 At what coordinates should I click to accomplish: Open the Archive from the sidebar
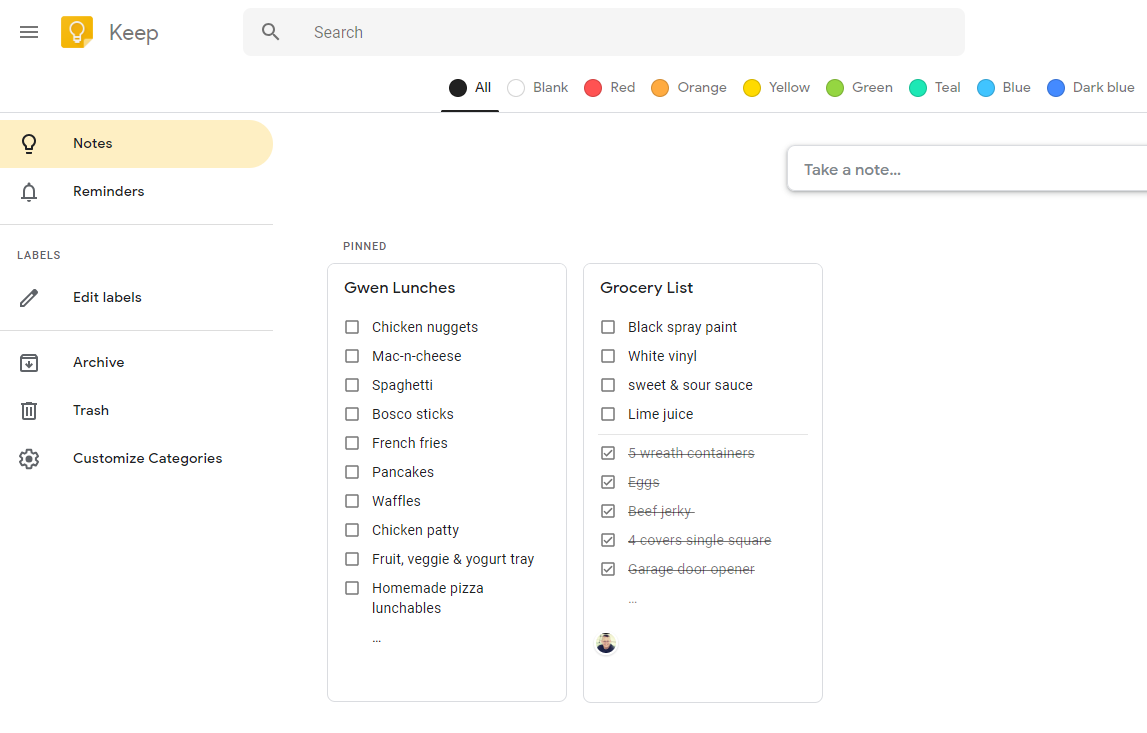(98, 362)
